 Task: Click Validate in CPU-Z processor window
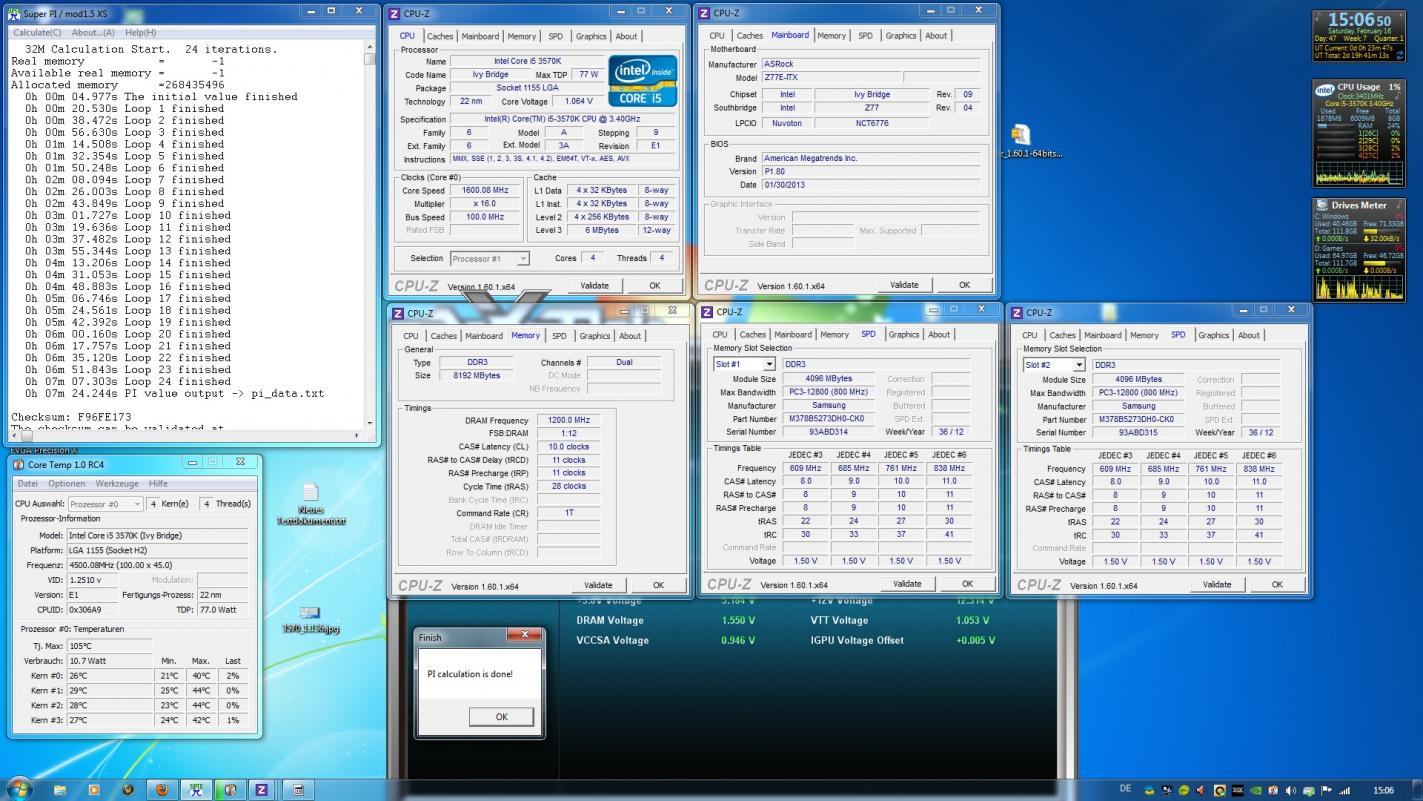594,285
